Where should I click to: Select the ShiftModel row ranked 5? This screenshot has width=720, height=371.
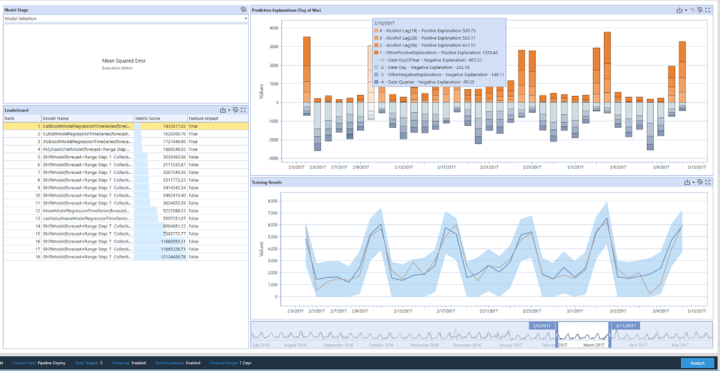click(126, 157)
